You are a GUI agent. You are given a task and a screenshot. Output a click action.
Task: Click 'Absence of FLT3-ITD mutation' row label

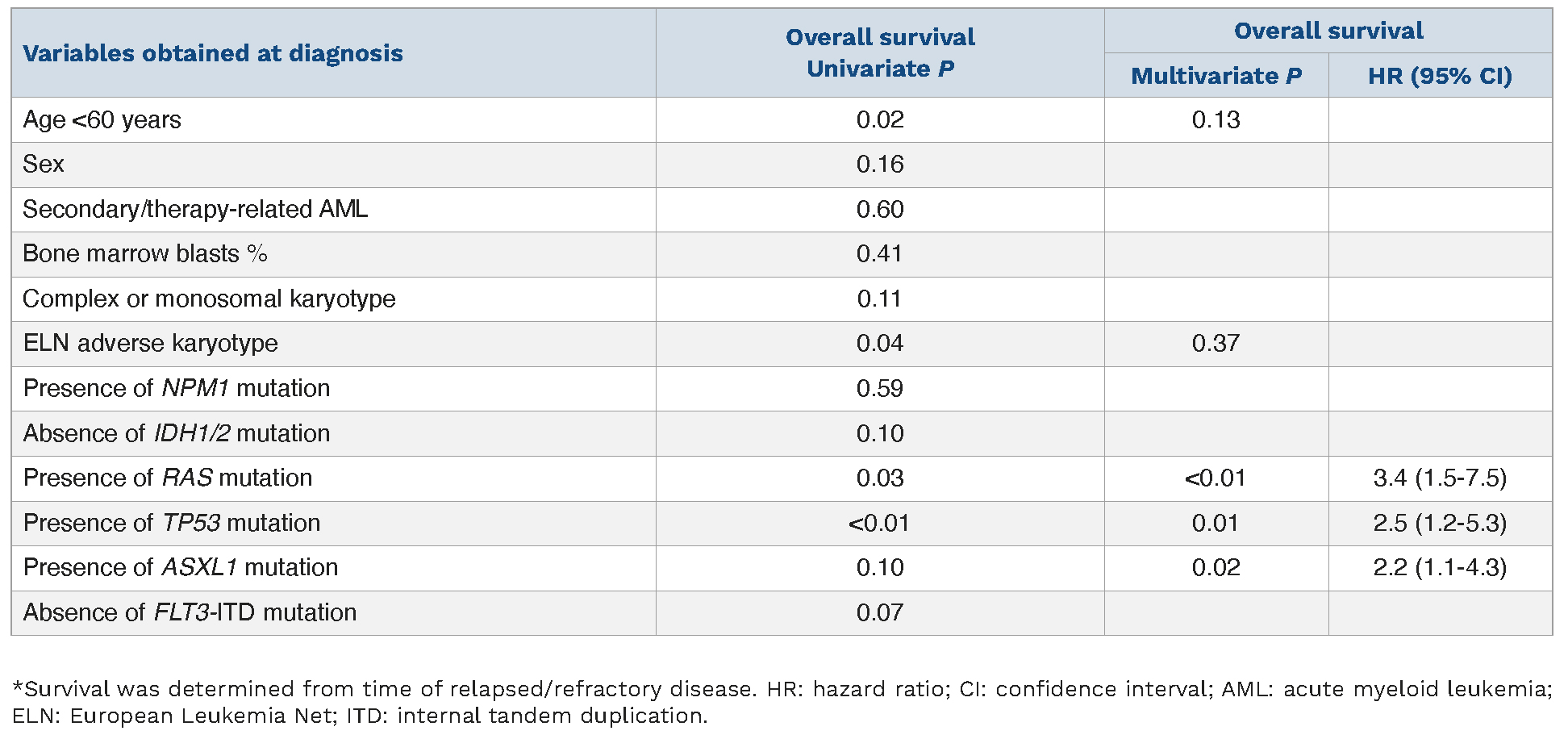(x=190, y=613)
